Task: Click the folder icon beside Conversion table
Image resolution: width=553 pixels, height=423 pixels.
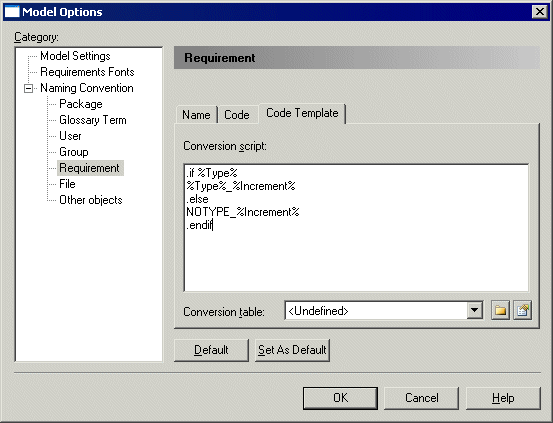Action: coord(500,310)
